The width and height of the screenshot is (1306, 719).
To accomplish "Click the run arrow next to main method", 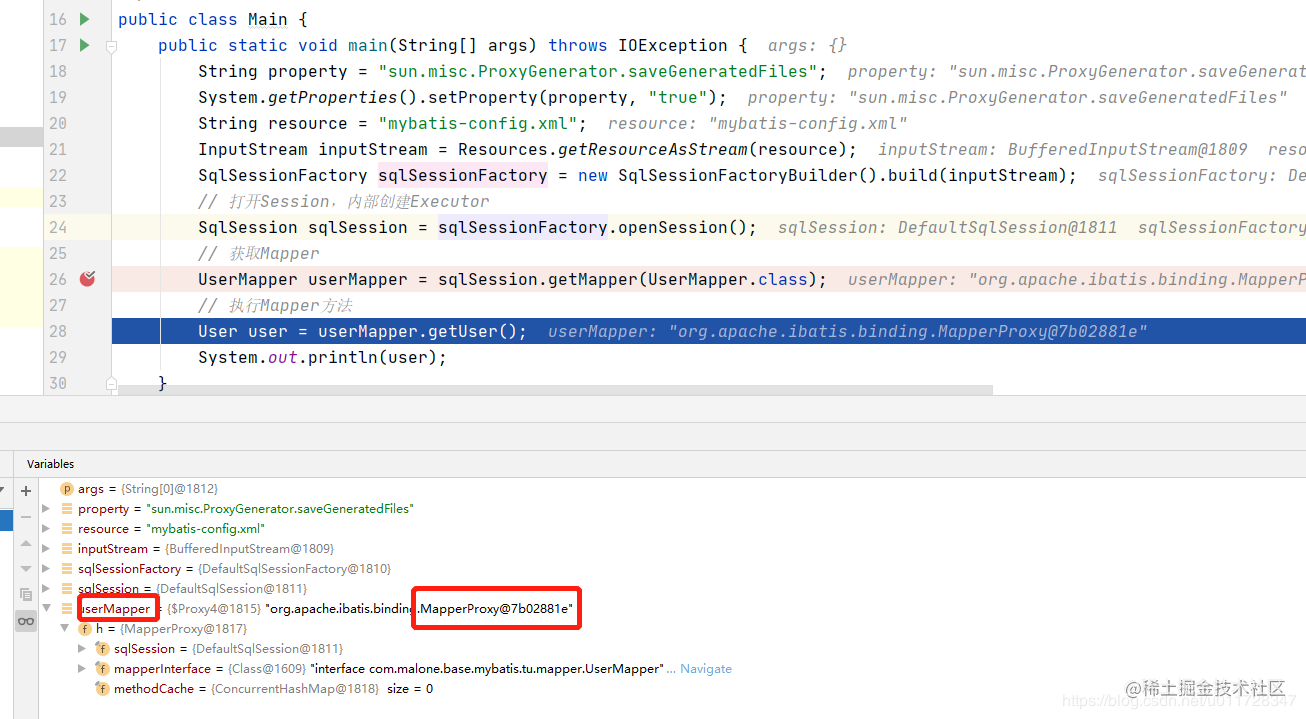I will (x=84, y=45).
